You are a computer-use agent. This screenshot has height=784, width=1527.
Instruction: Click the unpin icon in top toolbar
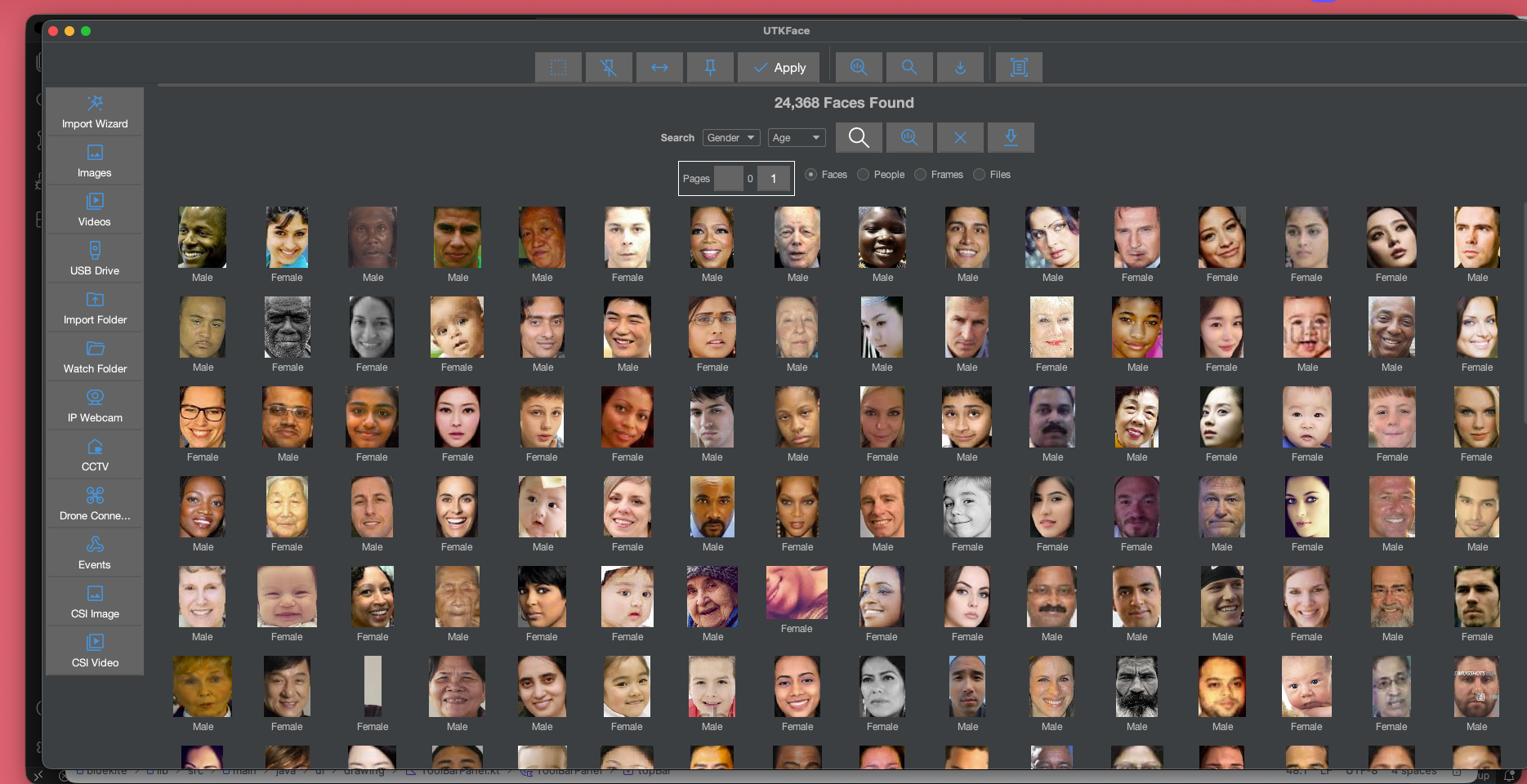(x=609, y=68)
